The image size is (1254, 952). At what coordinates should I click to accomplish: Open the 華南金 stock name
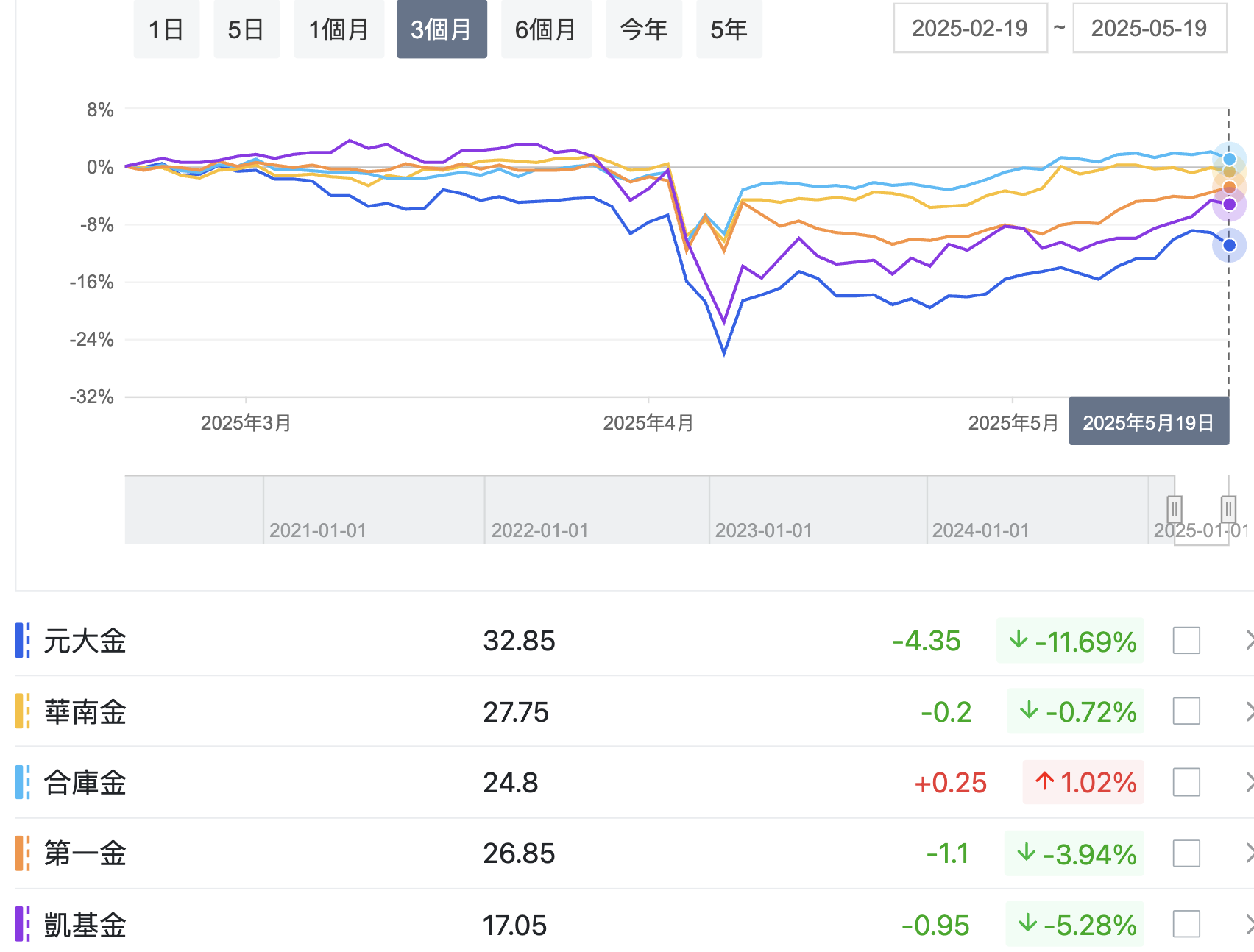(x=85, y=711)
